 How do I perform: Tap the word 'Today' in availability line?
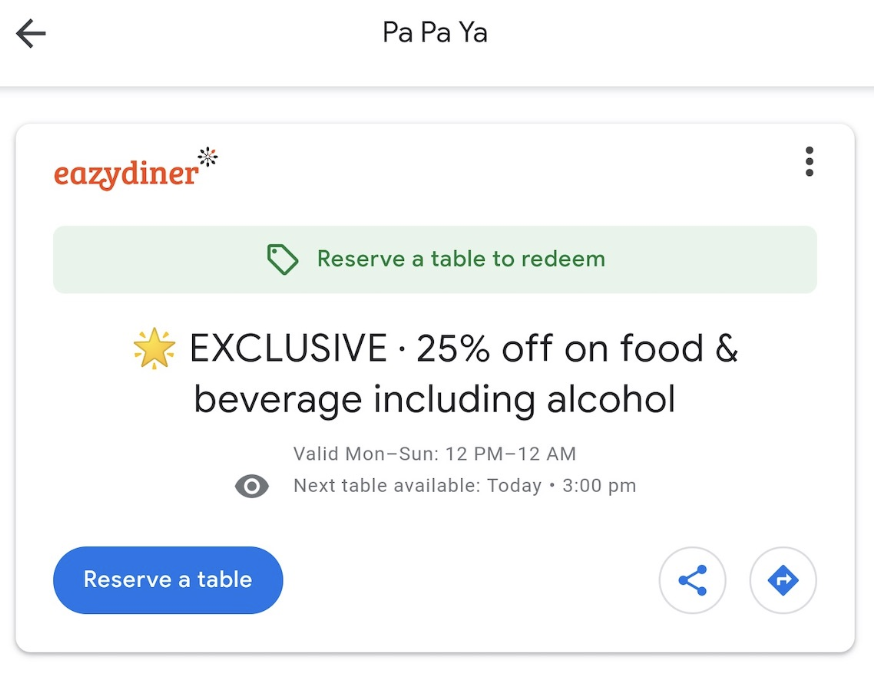click(515, 487)
